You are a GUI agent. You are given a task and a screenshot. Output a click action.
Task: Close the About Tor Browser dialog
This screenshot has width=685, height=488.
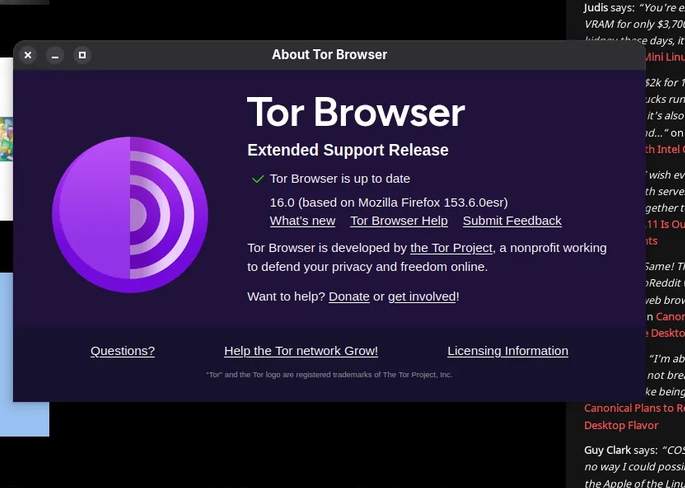28,55
